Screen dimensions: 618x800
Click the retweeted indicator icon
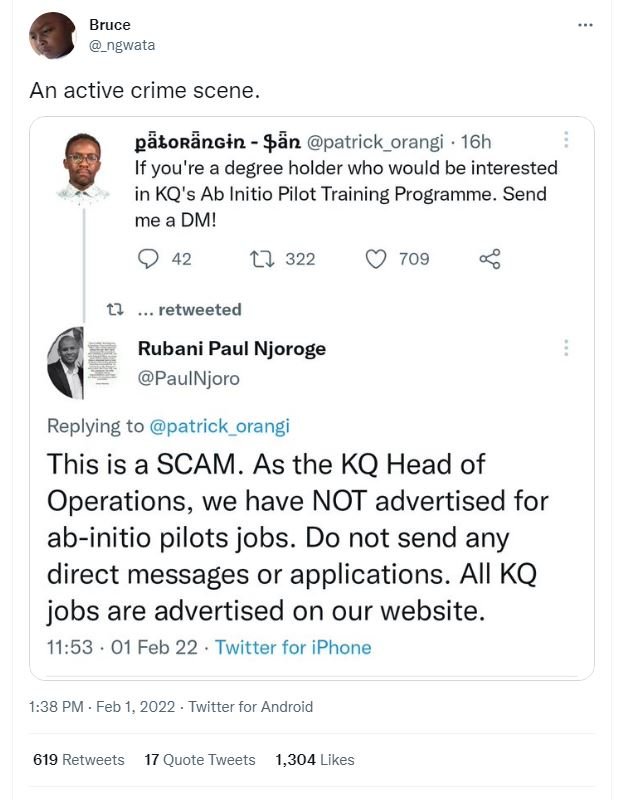point(115,310)
